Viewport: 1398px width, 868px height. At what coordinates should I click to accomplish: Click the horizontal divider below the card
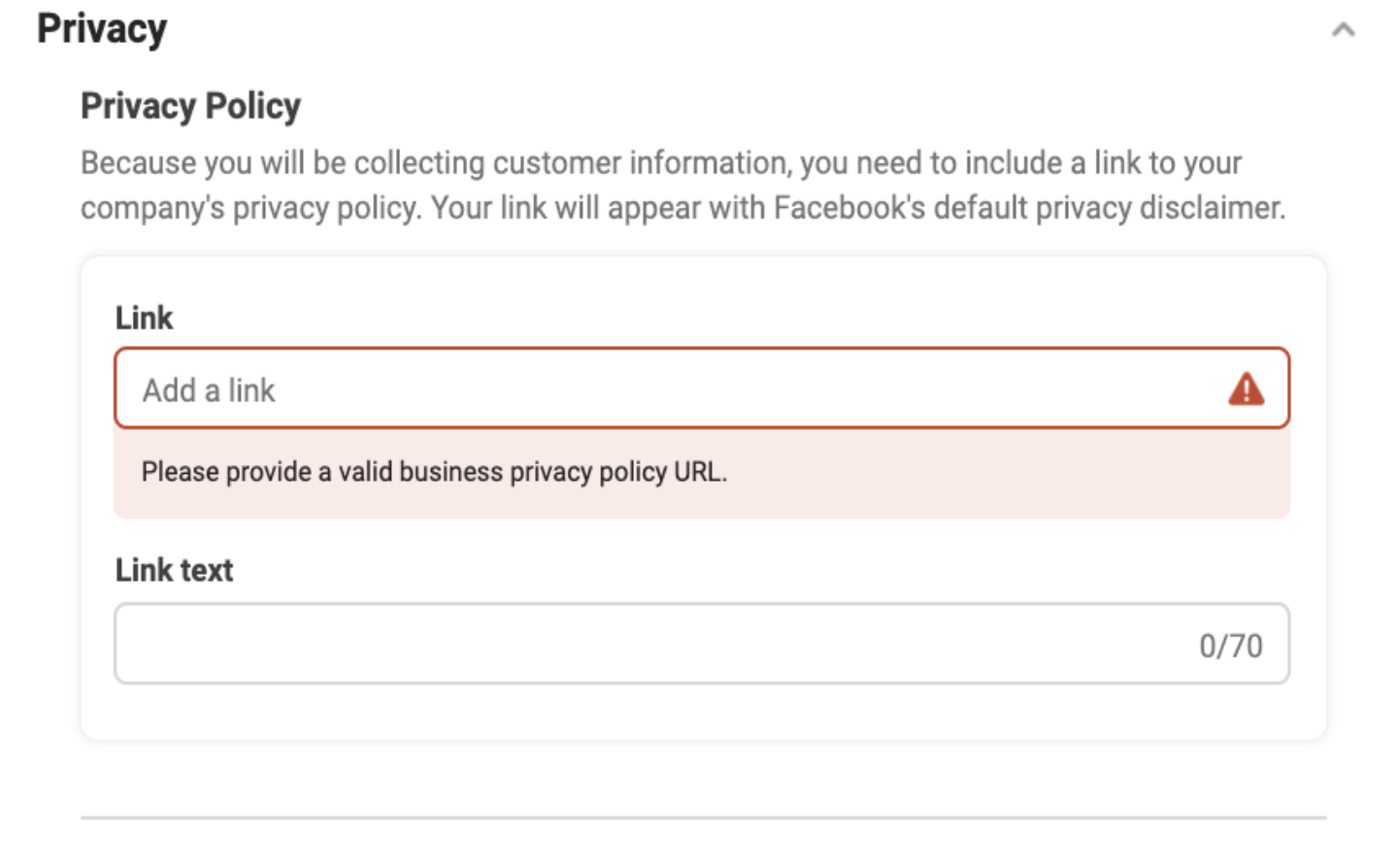point(703,818)
